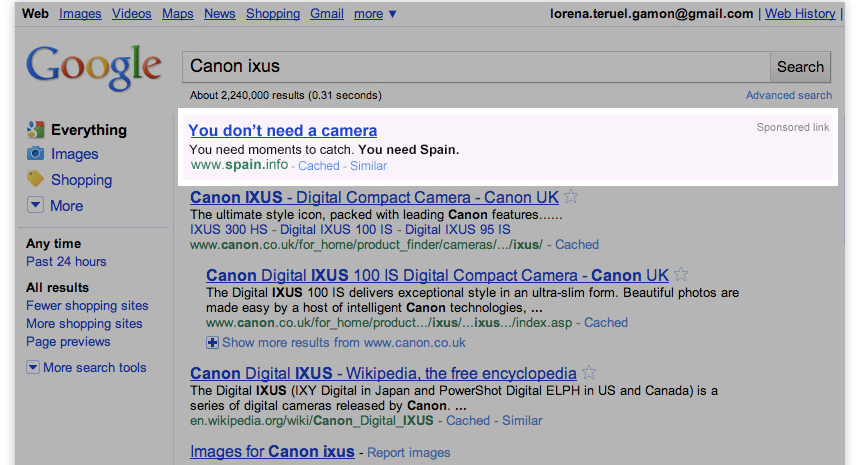Expand More search tools arrow
860x465 pixels.
point(33,367)
